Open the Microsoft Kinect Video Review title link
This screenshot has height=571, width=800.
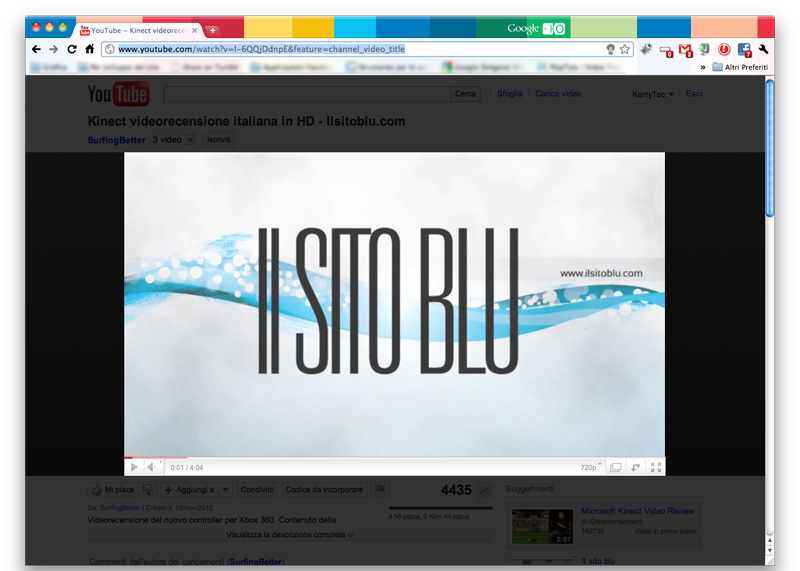[x=637, y=511]
